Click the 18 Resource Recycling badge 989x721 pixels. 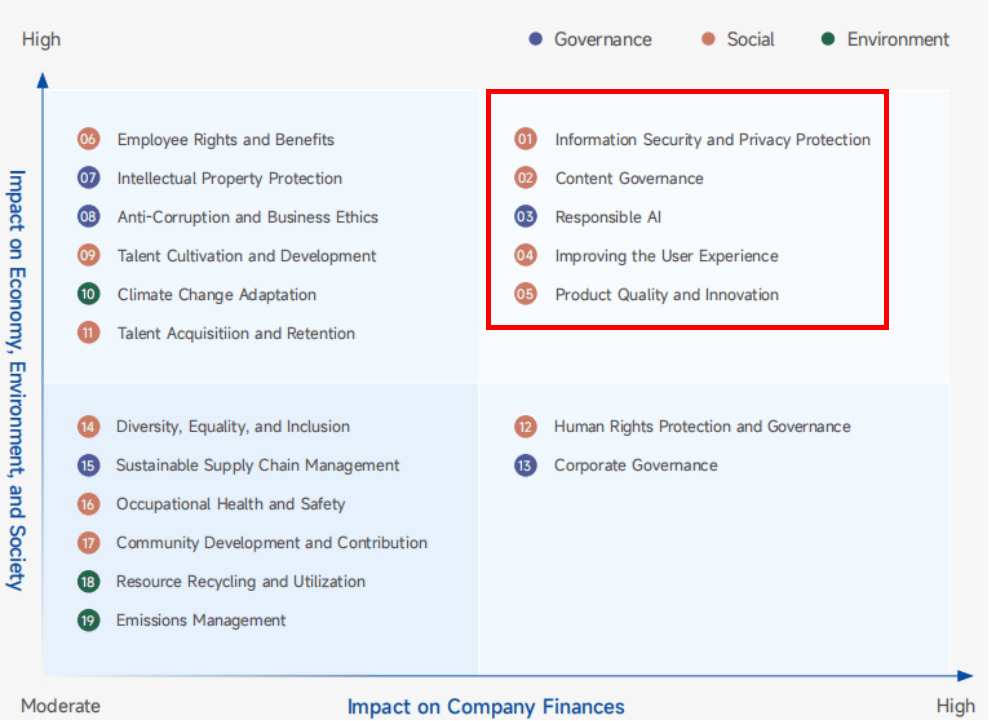point(88,582)
